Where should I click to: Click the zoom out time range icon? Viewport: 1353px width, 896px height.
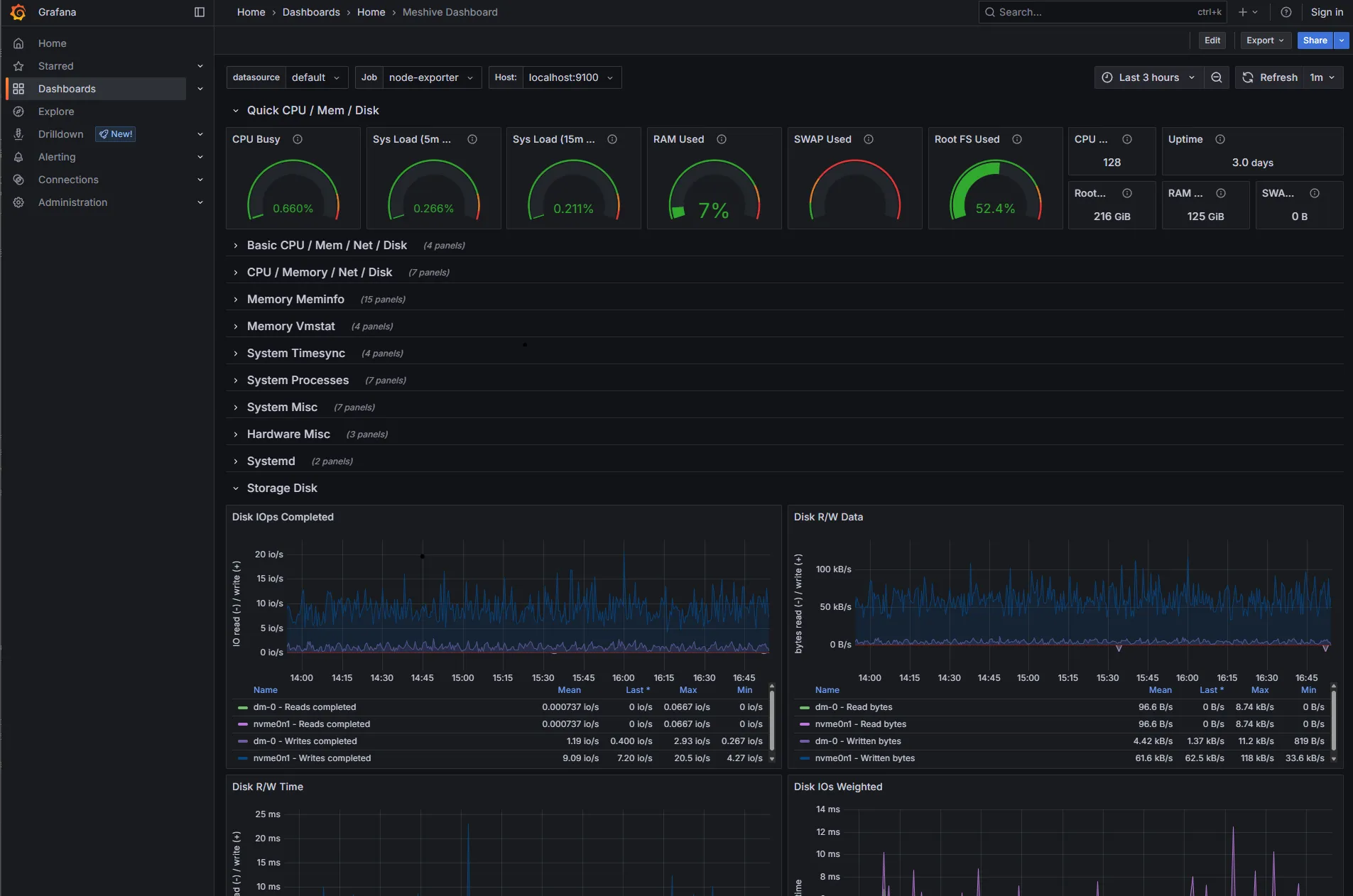1216,77
